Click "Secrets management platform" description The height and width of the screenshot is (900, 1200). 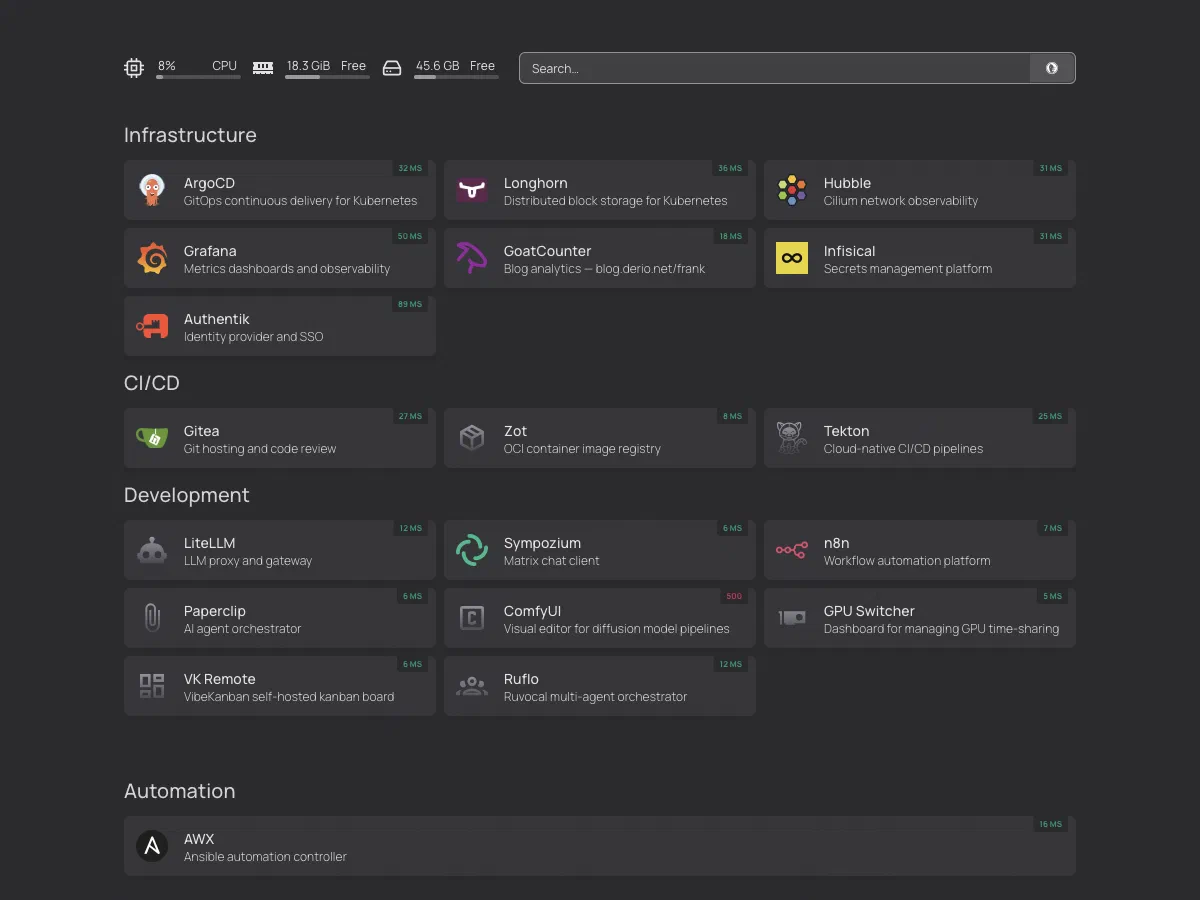(x=908, y=269)
